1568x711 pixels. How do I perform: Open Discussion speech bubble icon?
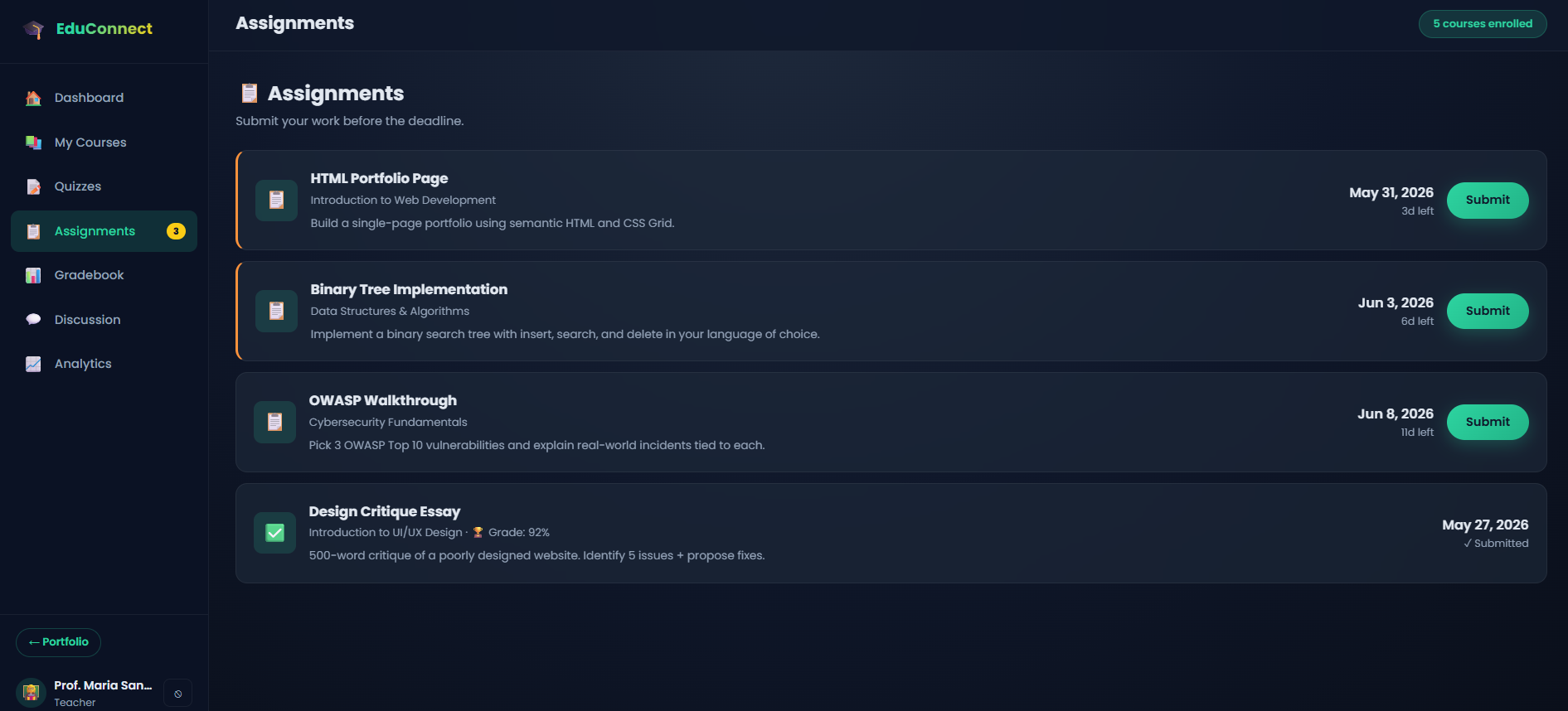pos(33,320)
